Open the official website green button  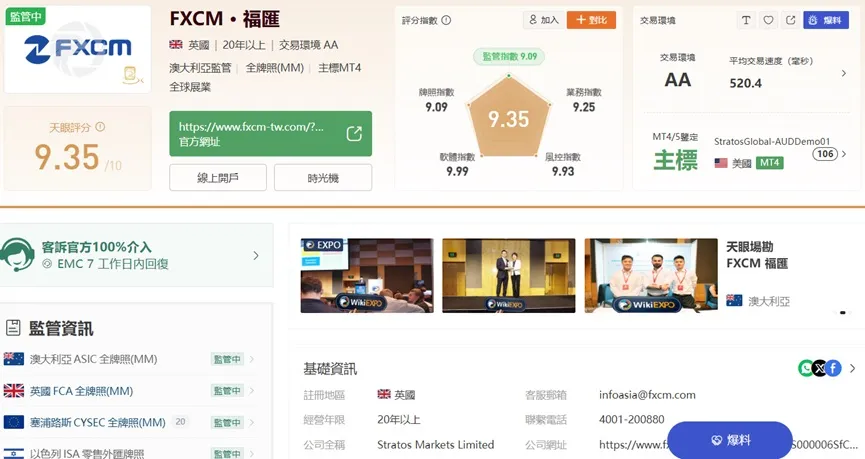point(270,134)
